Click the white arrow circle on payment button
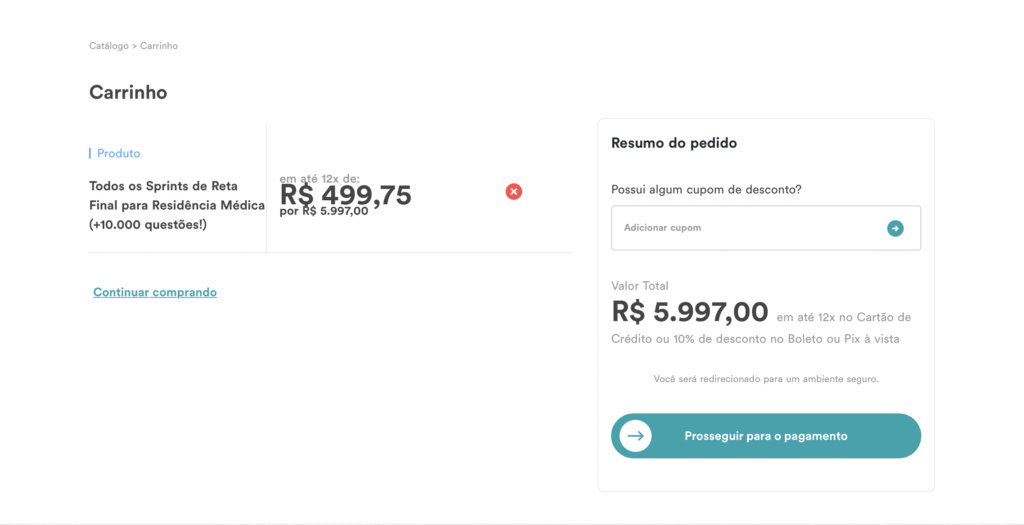 pos(635,436)
